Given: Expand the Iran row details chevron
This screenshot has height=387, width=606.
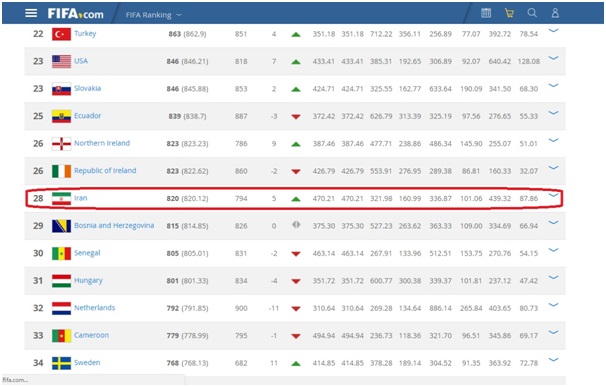Looking at the screenshot, I should (x=554, y=195).
